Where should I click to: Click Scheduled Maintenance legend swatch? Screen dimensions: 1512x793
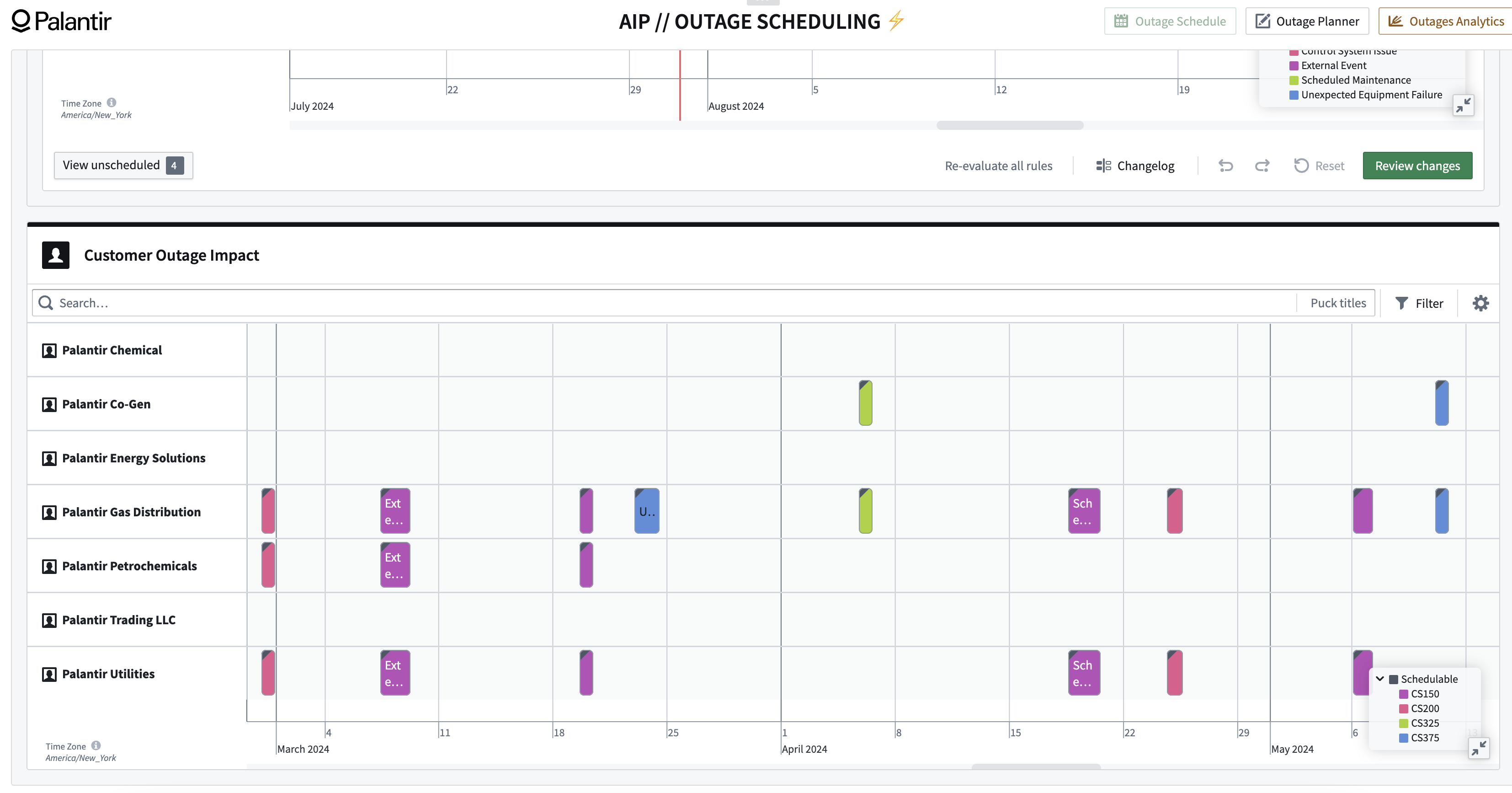pos(1294,80)
